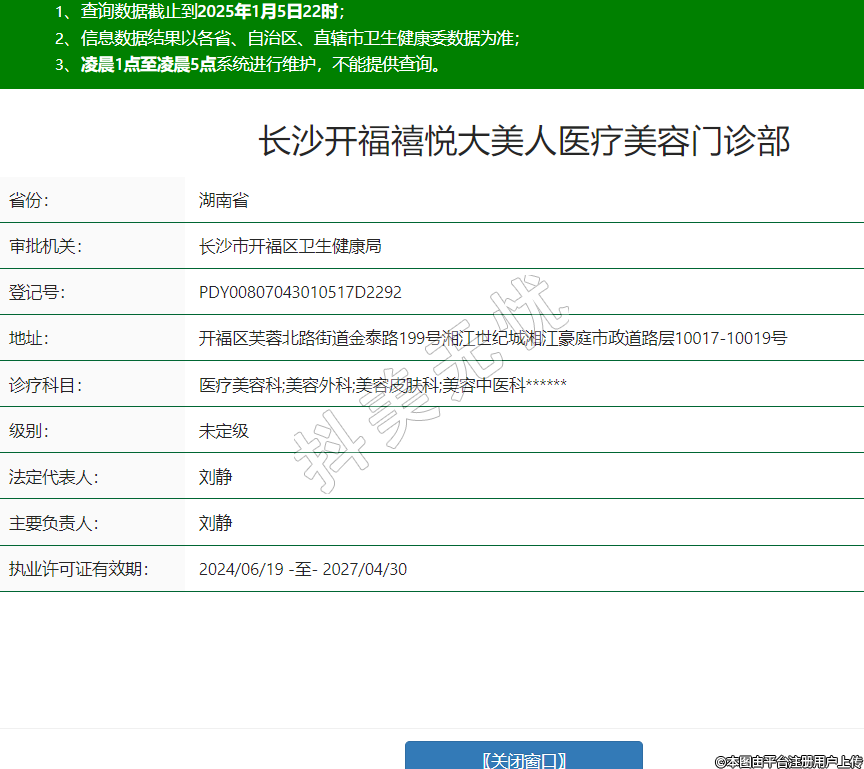
Task: Click the 级别 field label
Action: coord(29,431)
